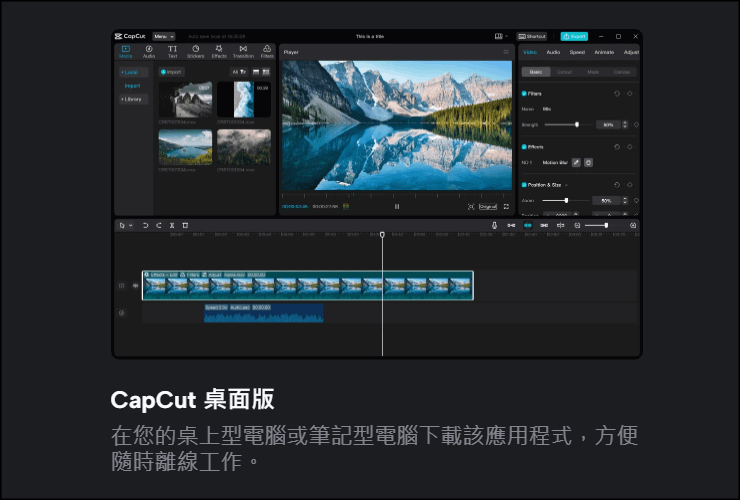Viewport: 740px width, 500px height.
Task: Open the Effects tab
Action: point(219,51)
